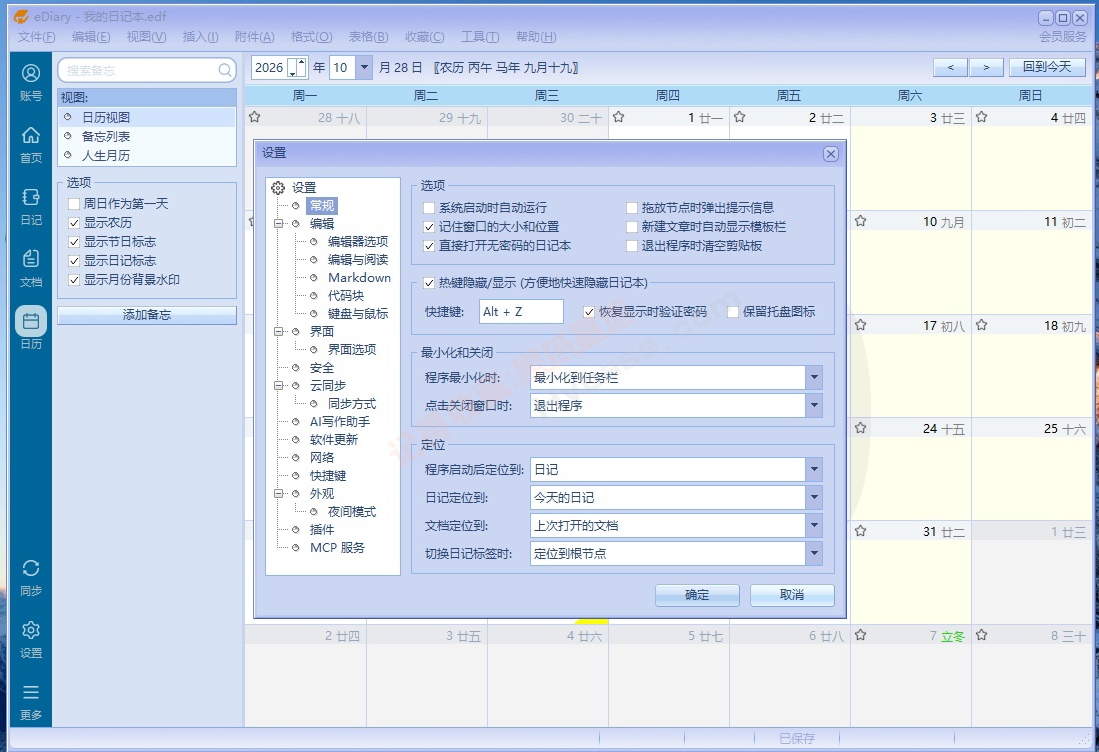The height and width of the screenshot is (752, 1099).
Task: Click the star icon on calendar day 28 十八
Action: click(254, 117)
